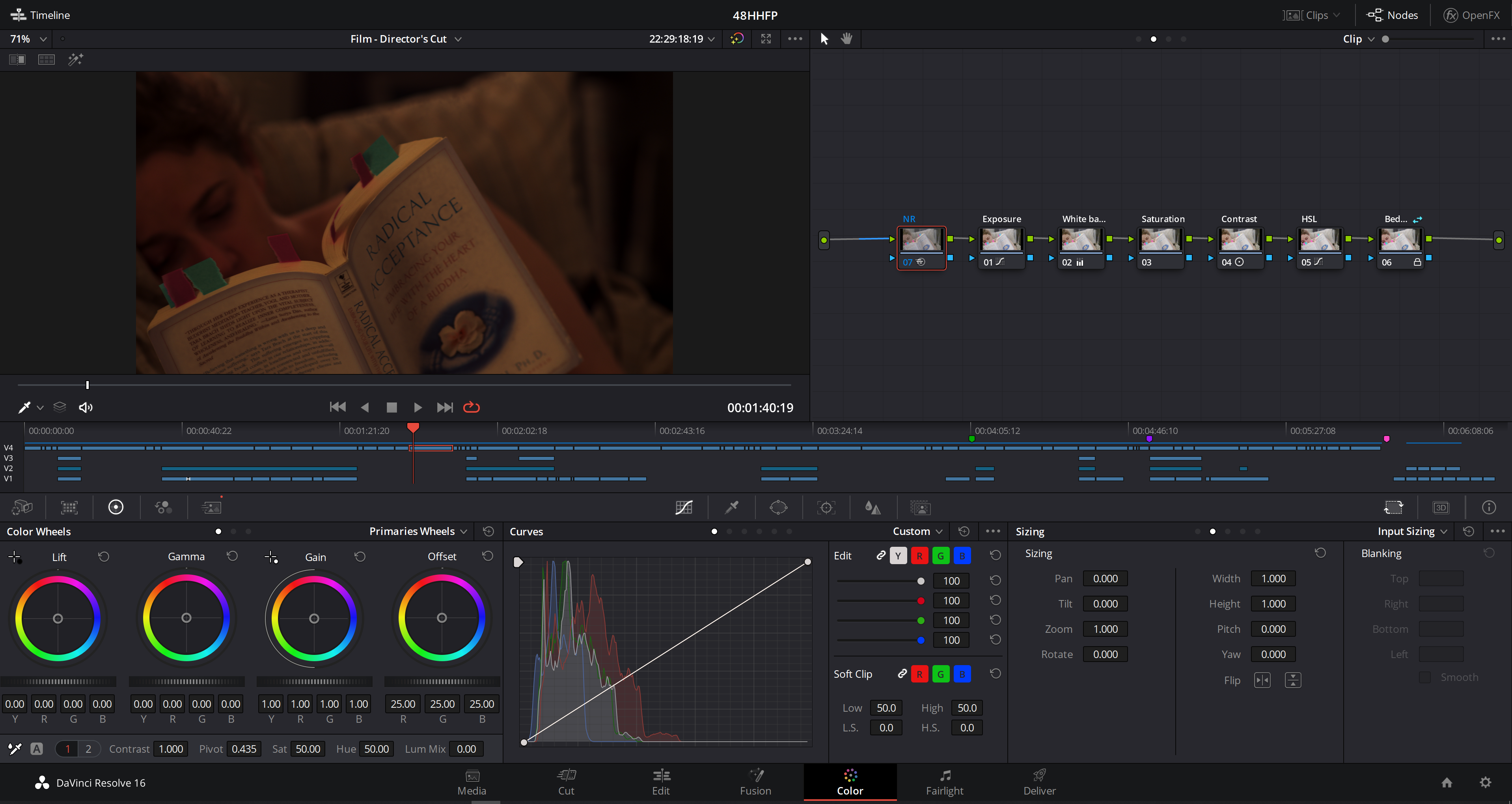Select the Qualifier eyedropper palette
The image size is (1512, 804).
point(731,507)
